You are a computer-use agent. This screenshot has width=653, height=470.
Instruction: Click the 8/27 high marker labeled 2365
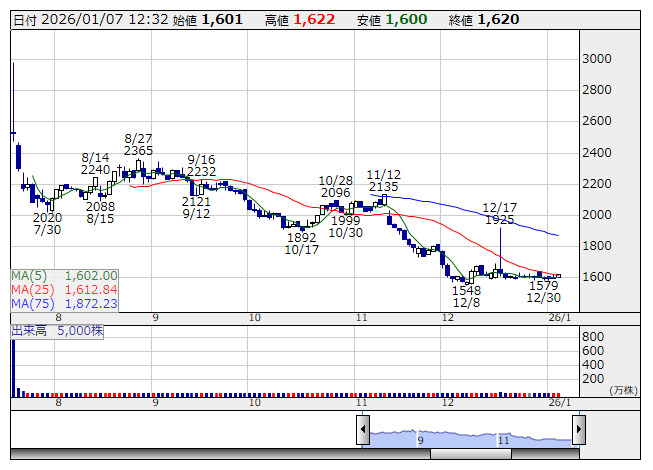138,151
